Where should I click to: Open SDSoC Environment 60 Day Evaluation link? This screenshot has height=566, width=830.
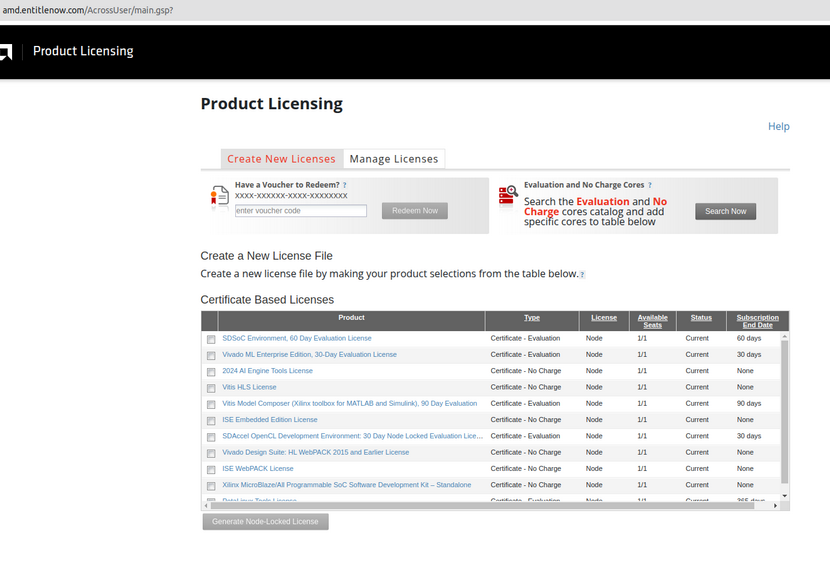(297, 338)
